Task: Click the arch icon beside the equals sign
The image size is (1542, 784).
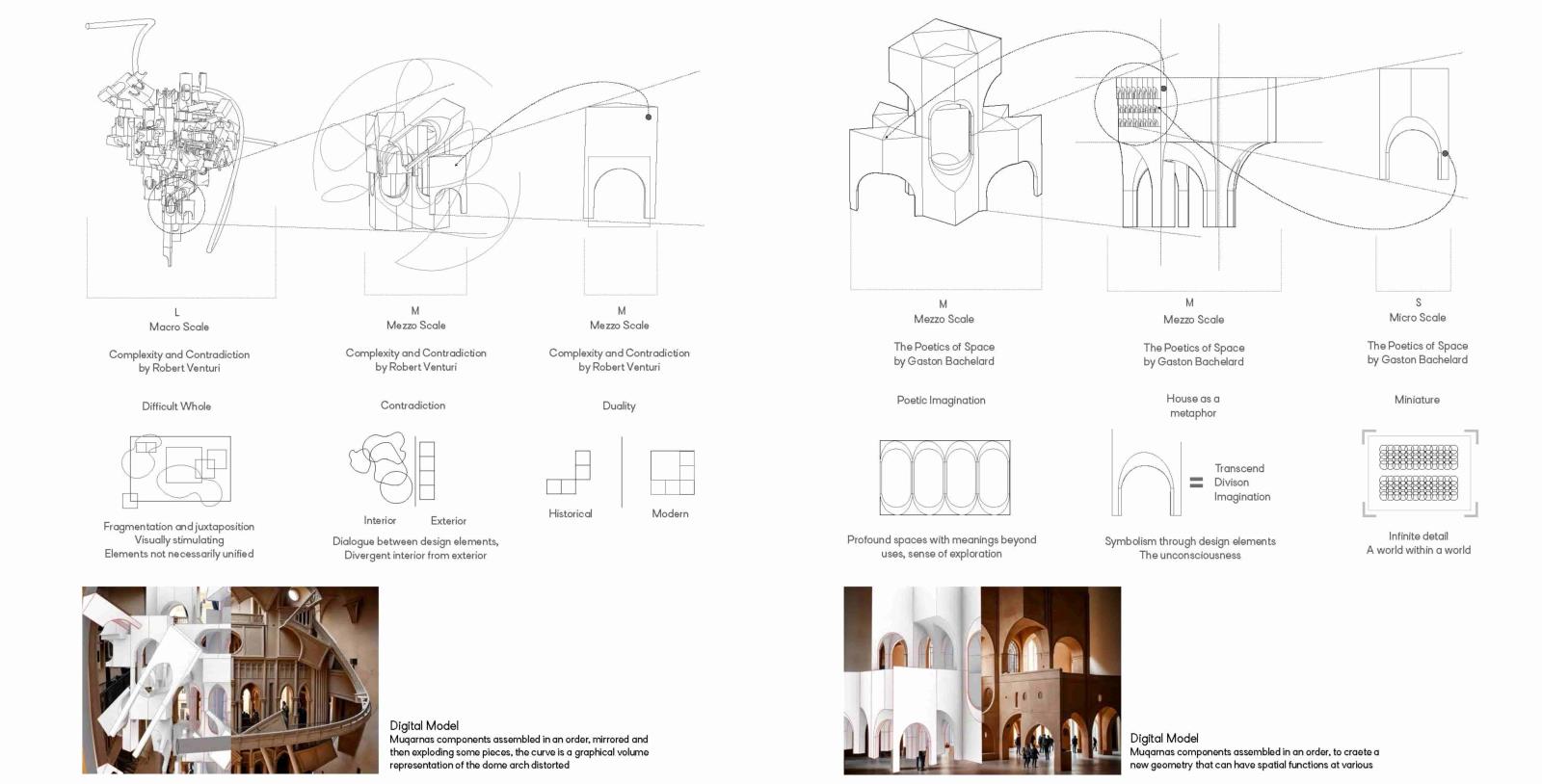Action: tap(1145, 477)
